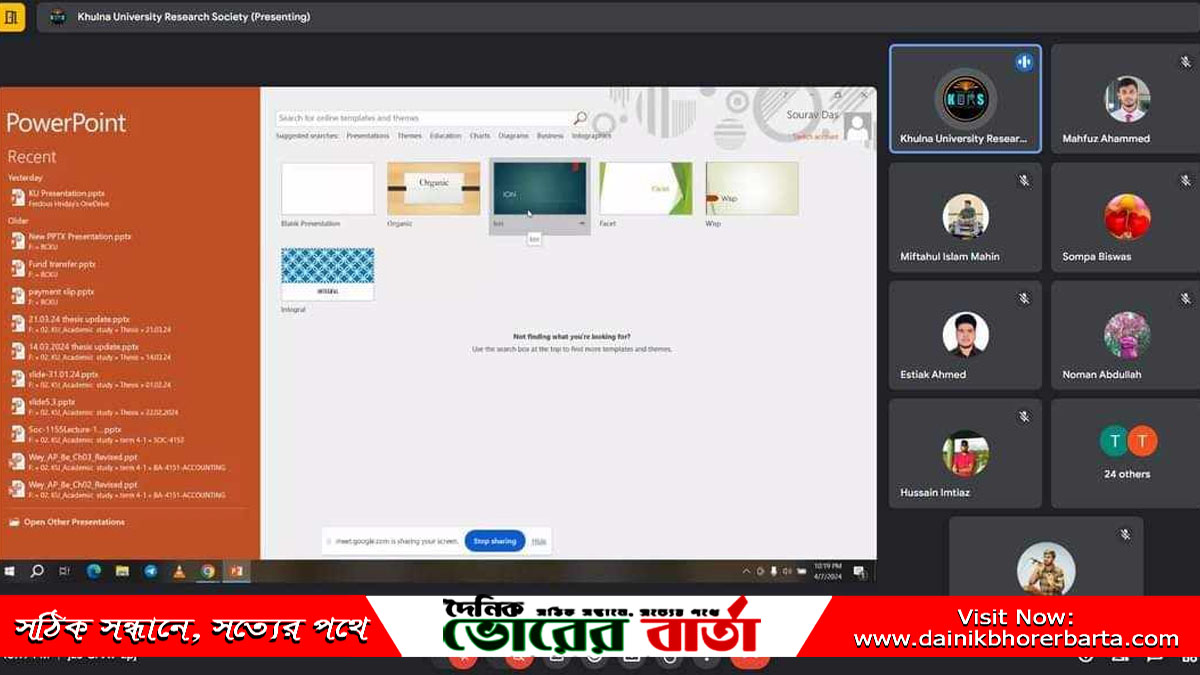The width and height of the screenshot is (1200, 675).
Task: Open the 24 others participant tile
Action: pyautogui.click(x=1127, y=453)
